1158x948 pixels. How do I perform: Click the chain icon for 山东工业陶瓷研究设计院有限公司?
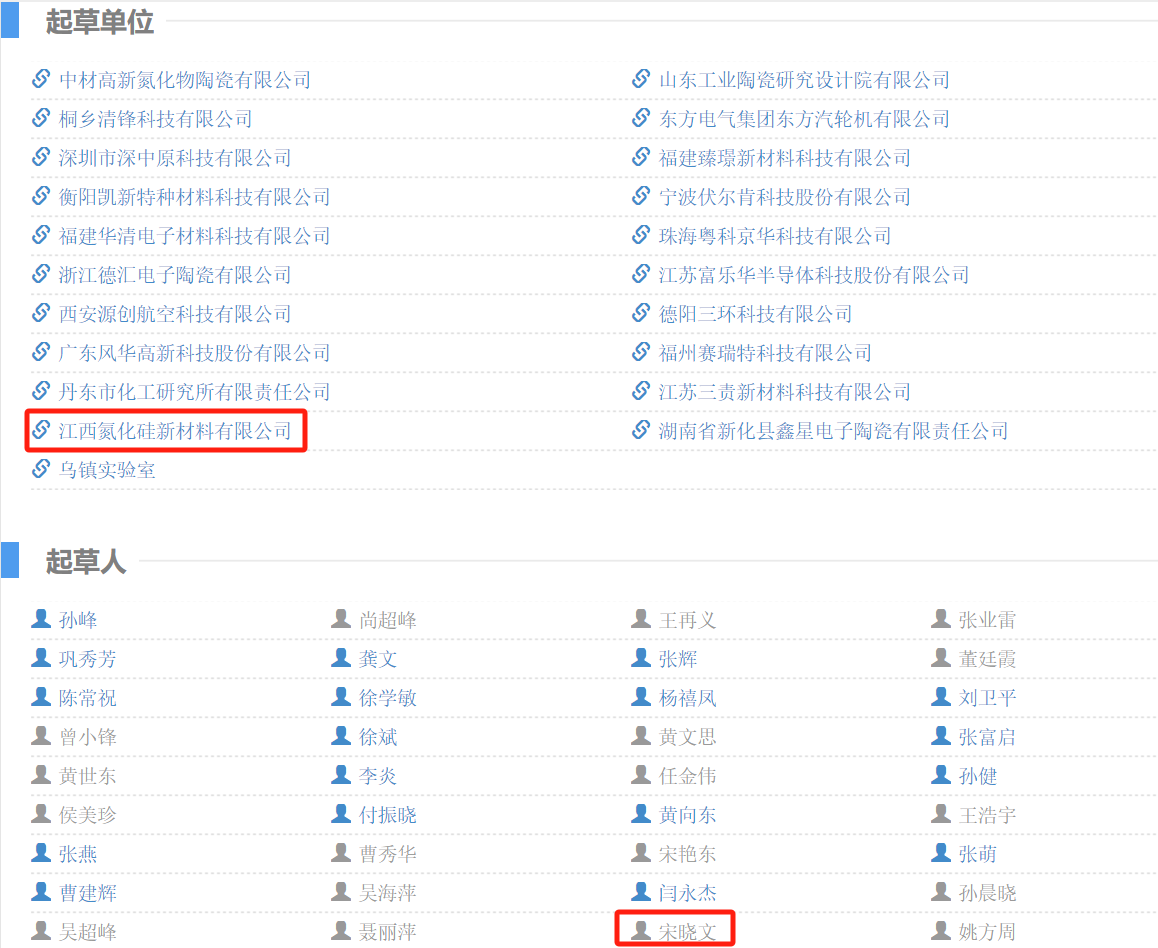tap(641, 78)
